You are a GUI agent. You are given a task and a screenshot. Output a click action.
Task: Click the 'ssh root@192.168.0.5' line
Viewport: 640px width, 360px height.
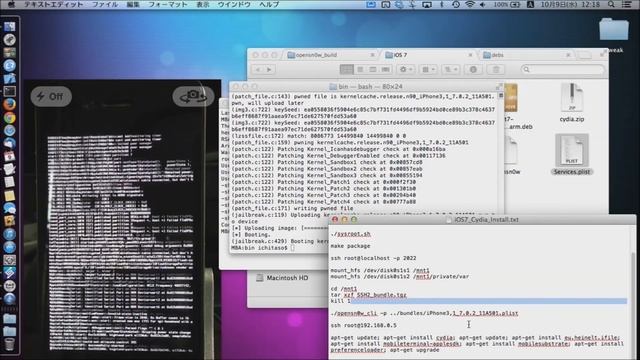pyautogui.click(x=364, y=325)
